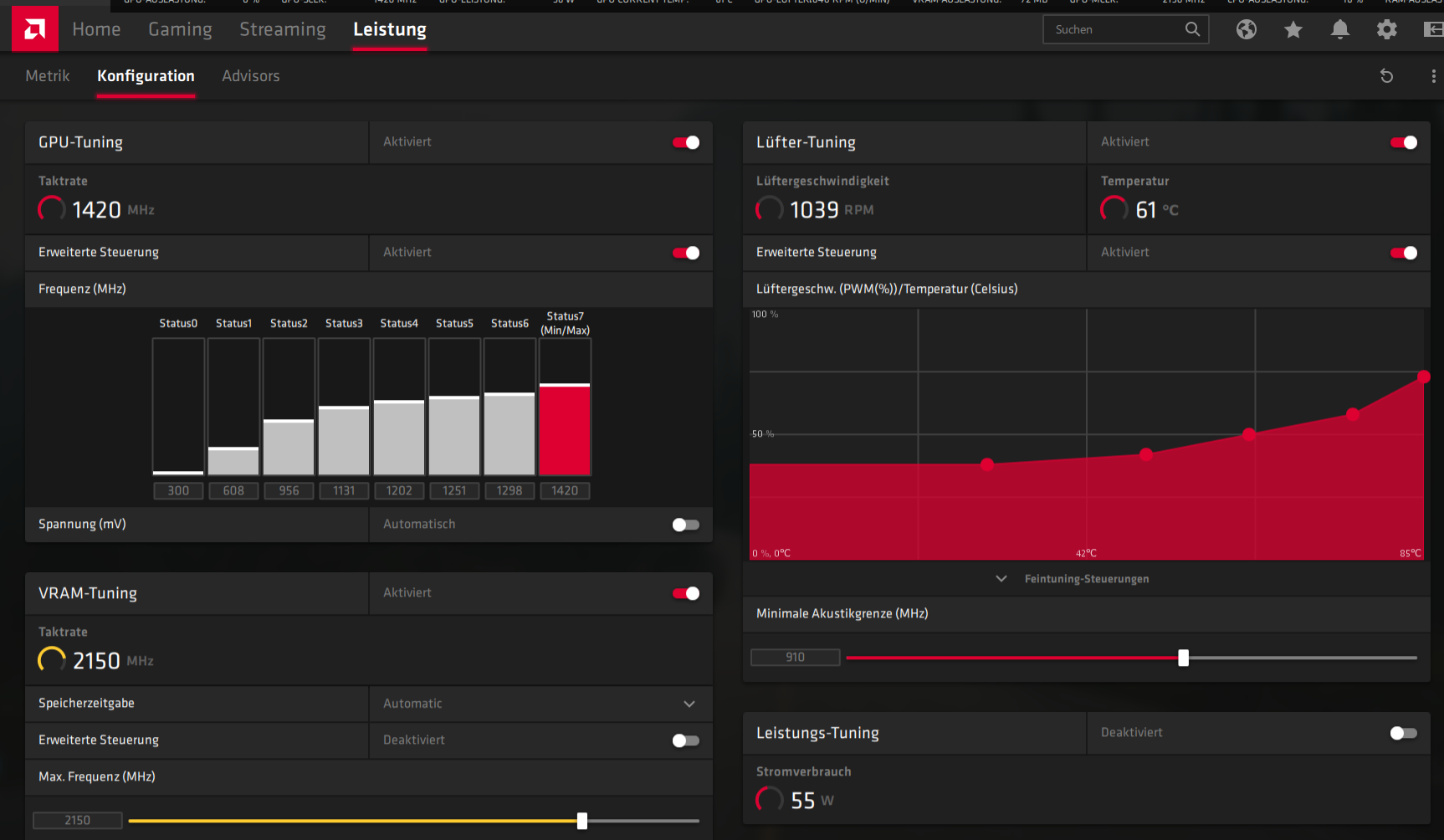Open the Advisors sub-tab
1444x840 pixels.
251,76
